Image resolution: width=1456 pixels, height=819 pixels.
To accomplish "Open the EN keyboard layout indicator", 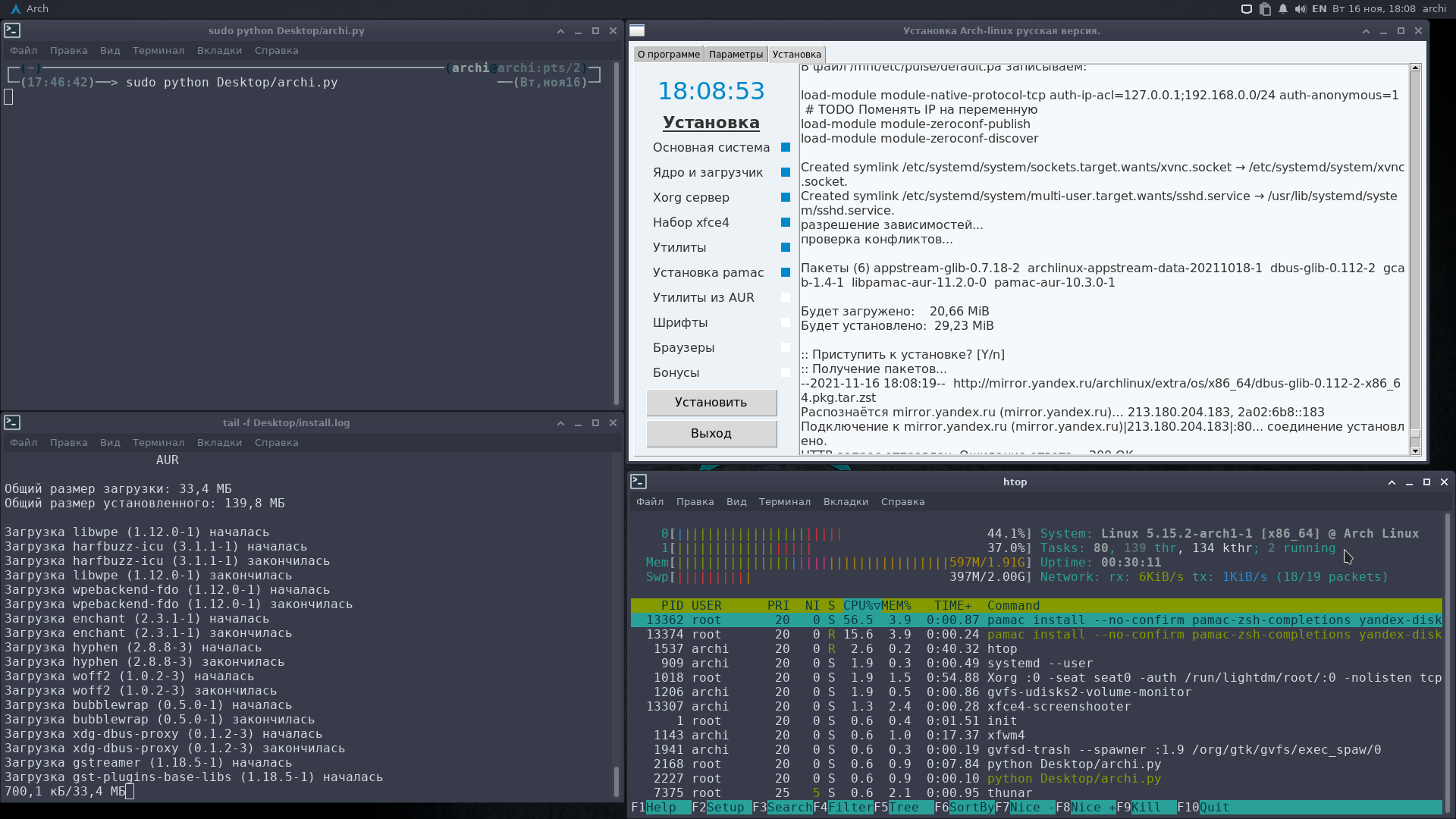I will point(1319,9).
